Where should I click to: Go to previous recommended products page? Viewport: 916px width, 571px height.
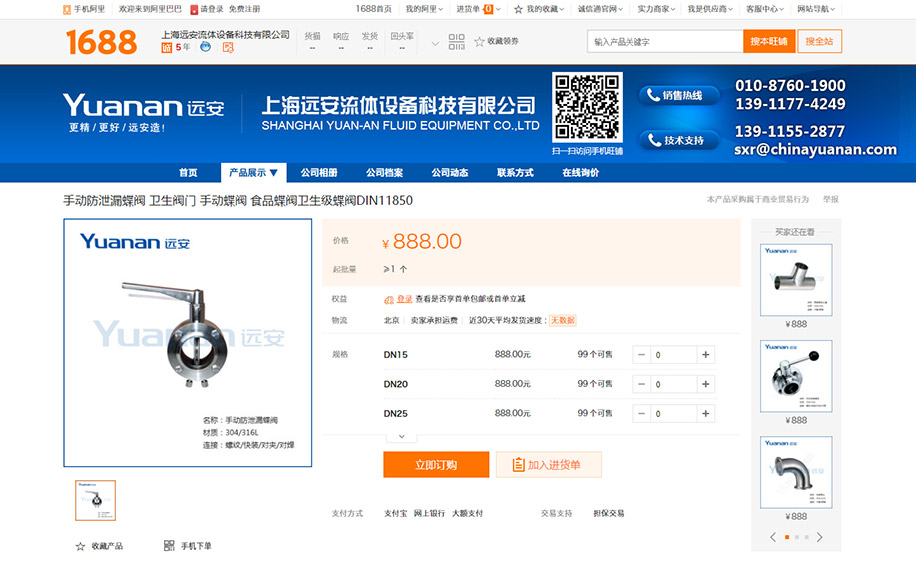[x=773, y=537]
